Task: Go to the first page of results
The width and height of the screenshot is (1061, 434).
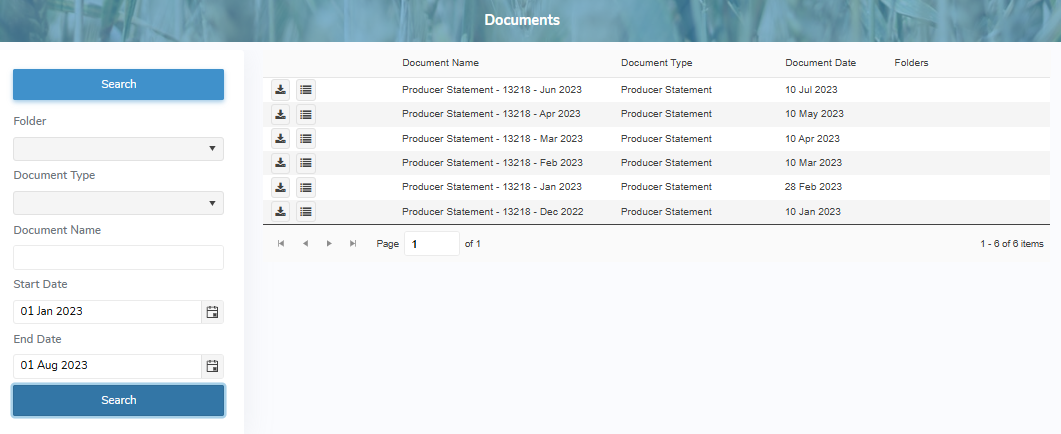Action: pyautogui.click(x=281, y=244)
